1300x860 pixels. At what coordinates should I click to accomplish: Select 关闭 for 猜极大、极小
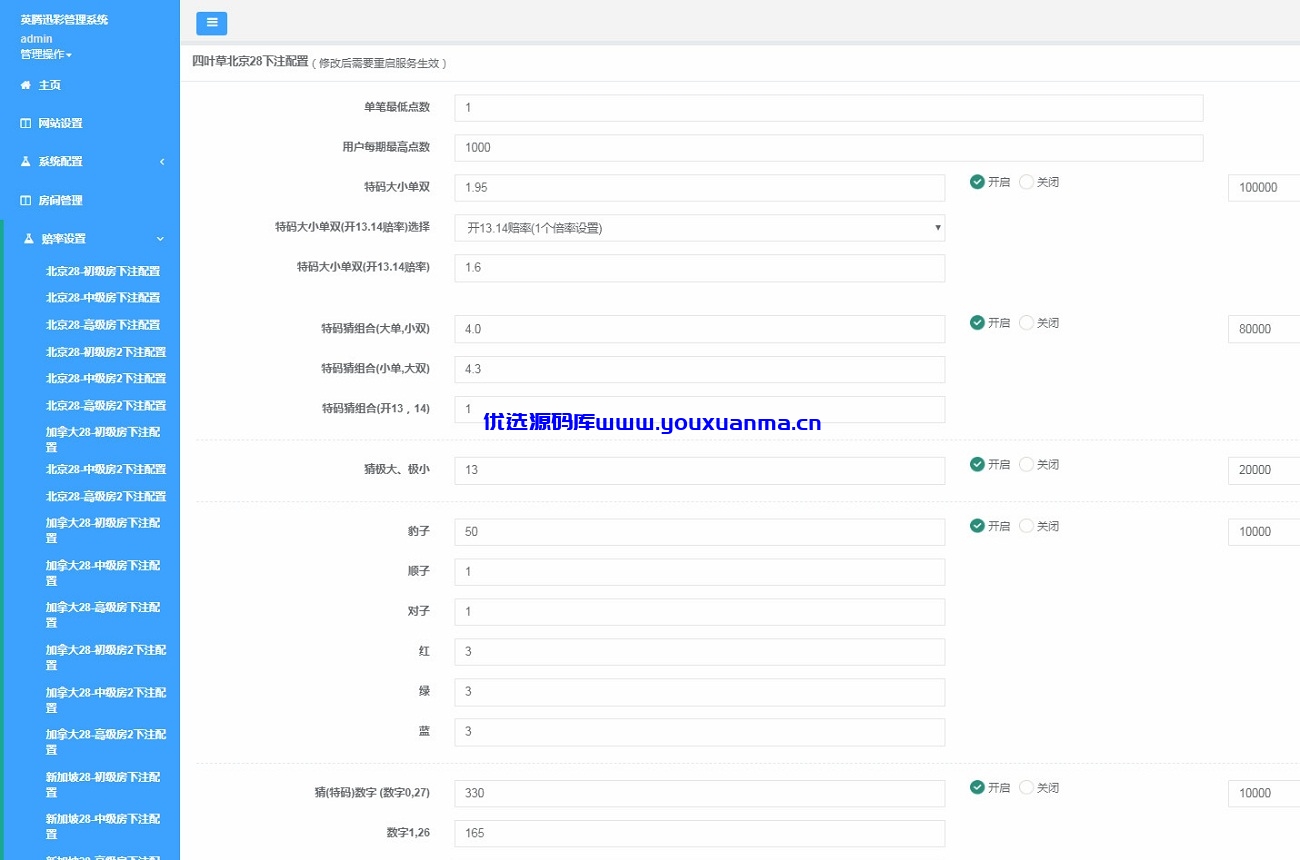1026,464
